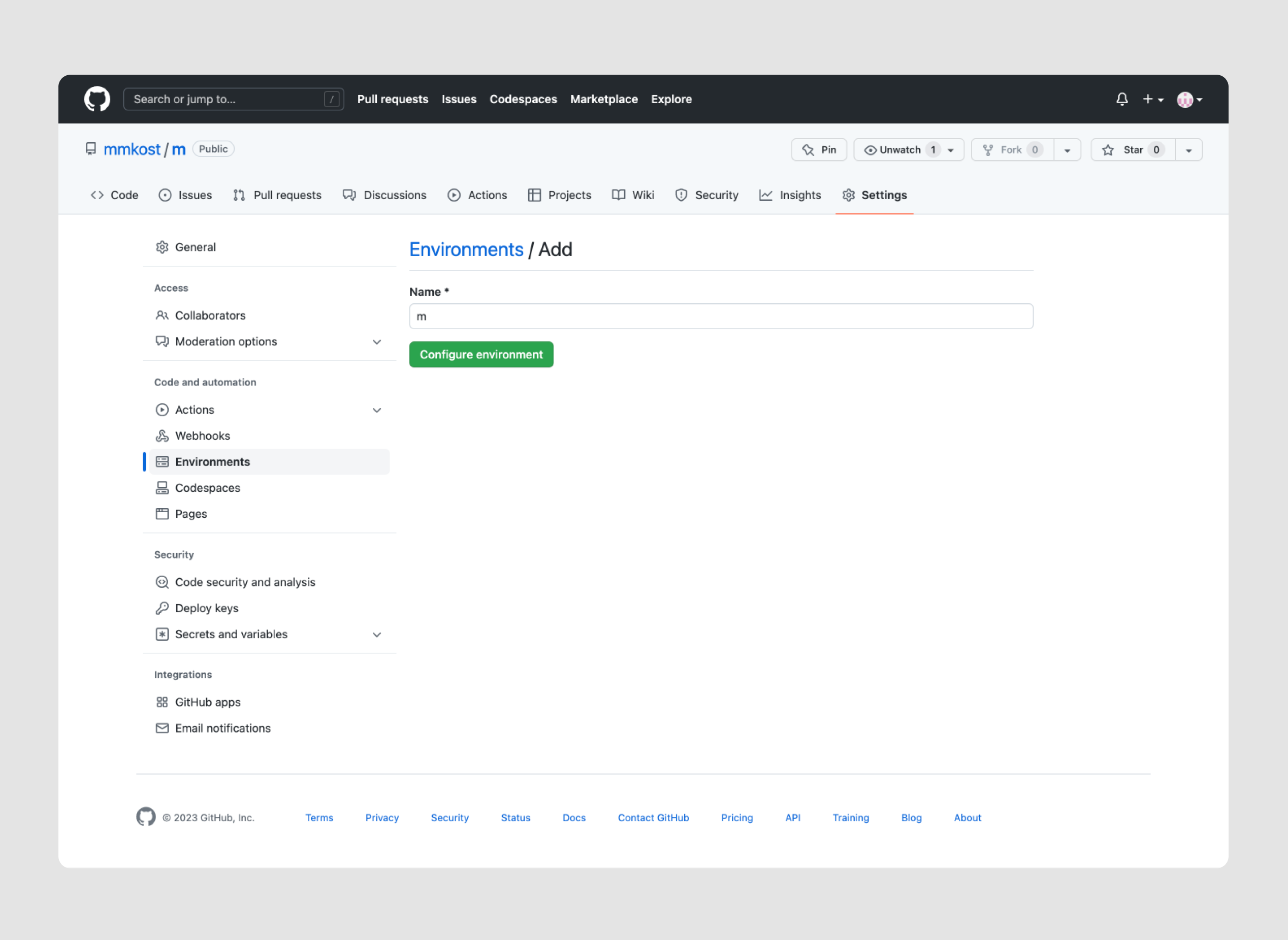Expand Secrets and variables chevron

[x=376, y=635]
